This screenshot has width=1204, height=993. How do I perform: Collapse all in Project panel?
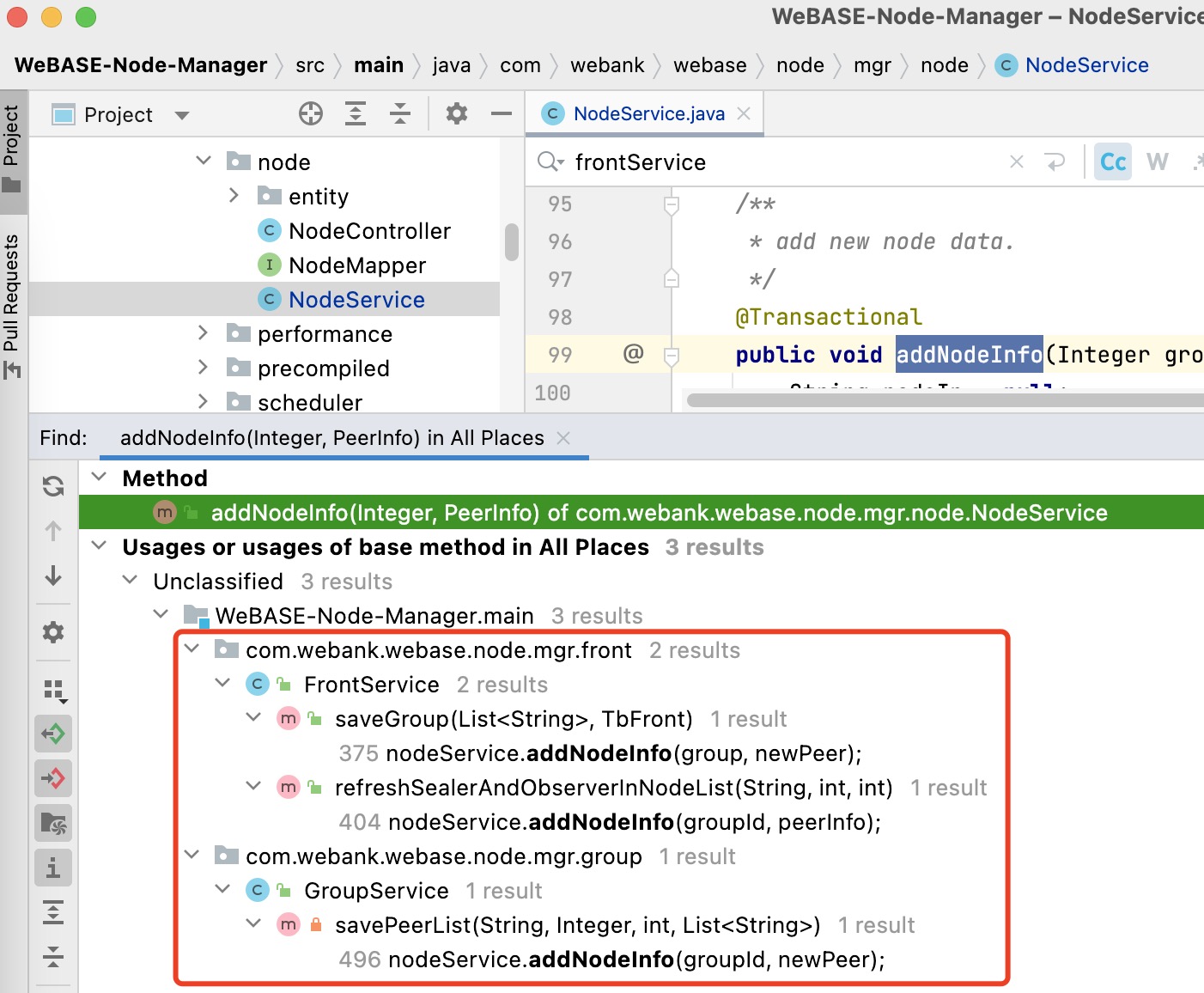[400, 113]
